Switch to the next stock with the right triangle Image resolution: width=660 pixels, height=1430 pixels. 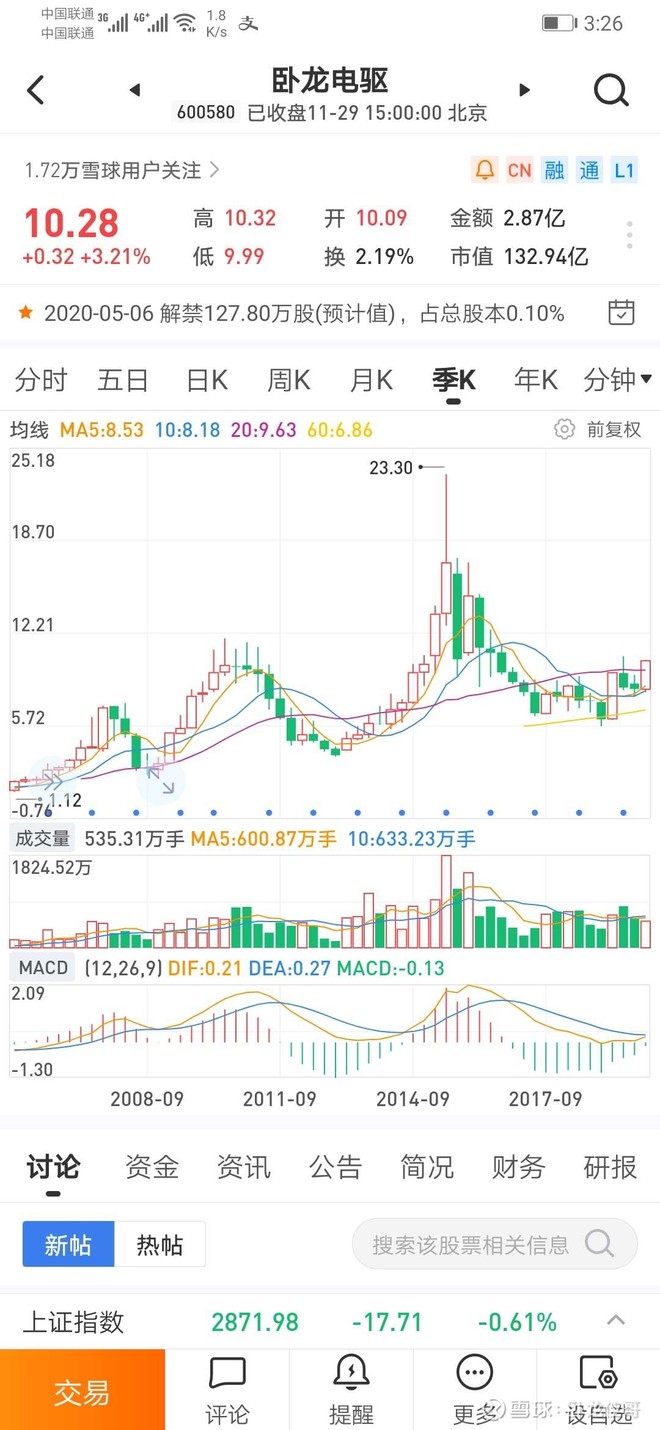(x=524, y=90)
